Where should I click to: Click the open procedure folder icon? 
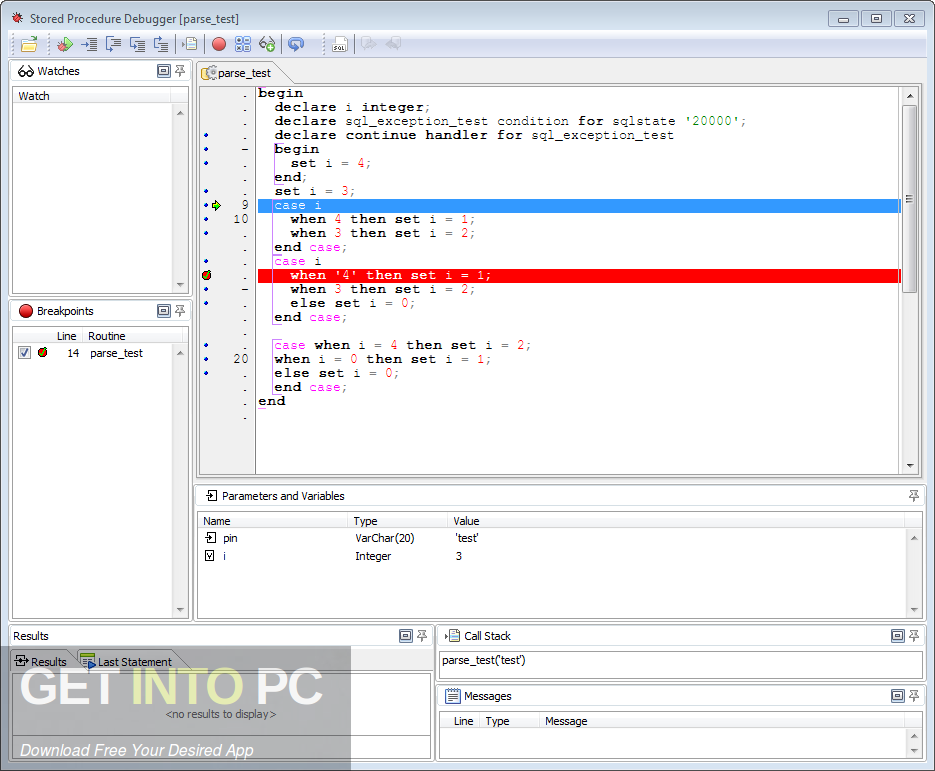coord(29,44)
